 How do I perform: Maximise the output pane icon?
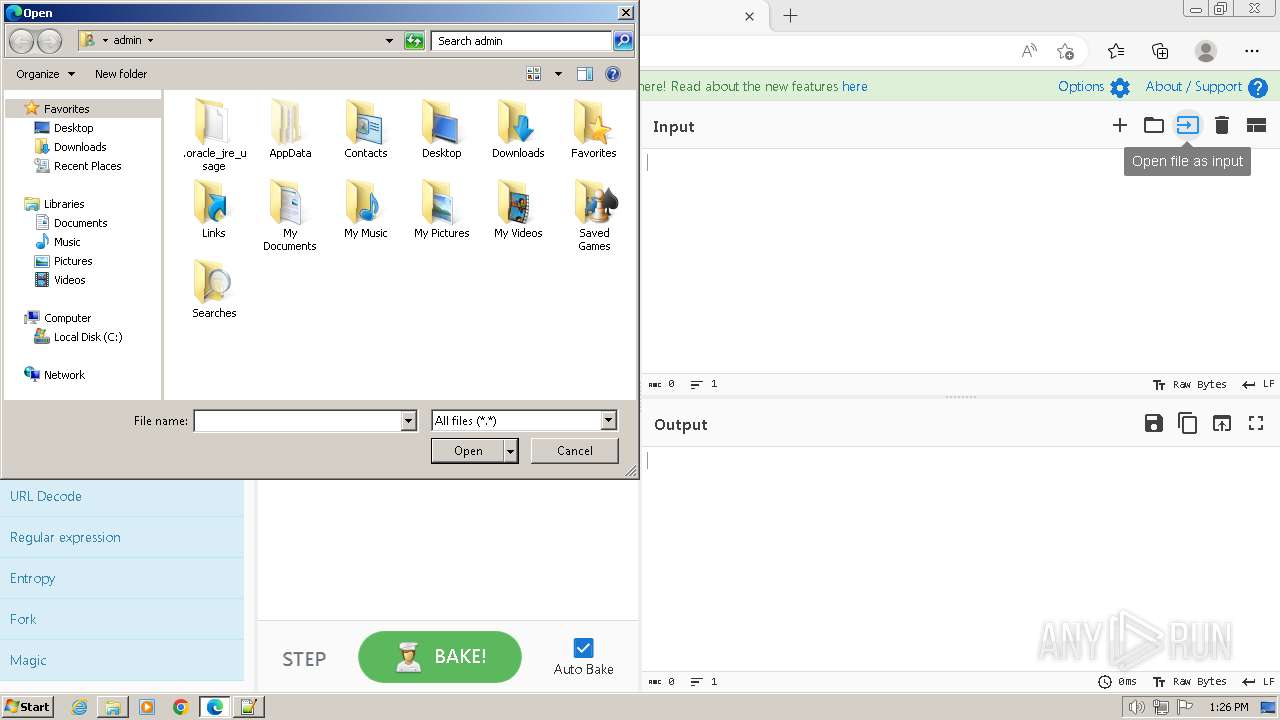click(1256, 423)
